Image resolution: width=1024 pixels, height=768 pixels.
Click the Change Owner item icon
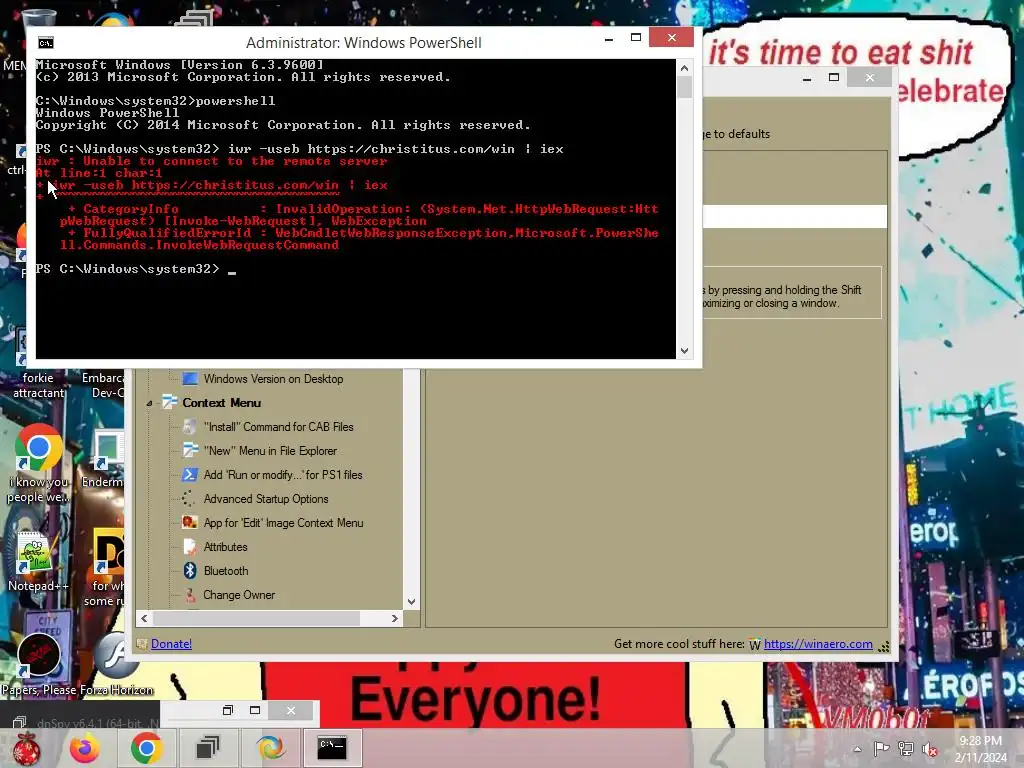[x=190, y=595]
